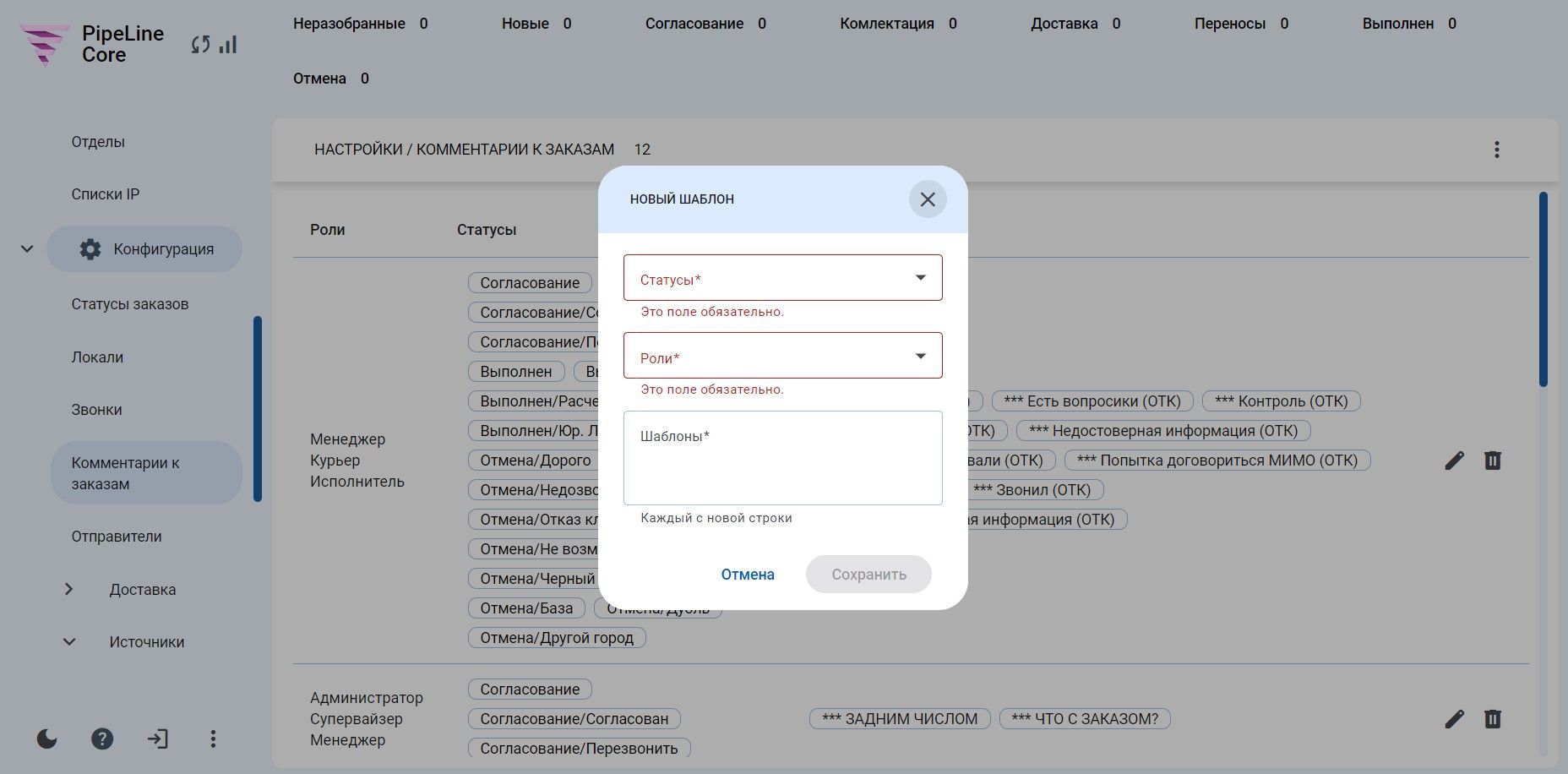This screenshot has height=774, width=1568.
Task: Select the Новые status tab
Action: click(x=536, y=24)
